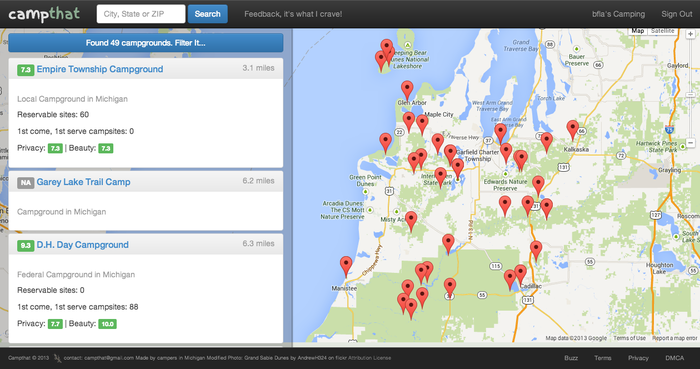Click the map zoom out minus button
The height and width of the screenshot is (369, 700).
[690, 143]
